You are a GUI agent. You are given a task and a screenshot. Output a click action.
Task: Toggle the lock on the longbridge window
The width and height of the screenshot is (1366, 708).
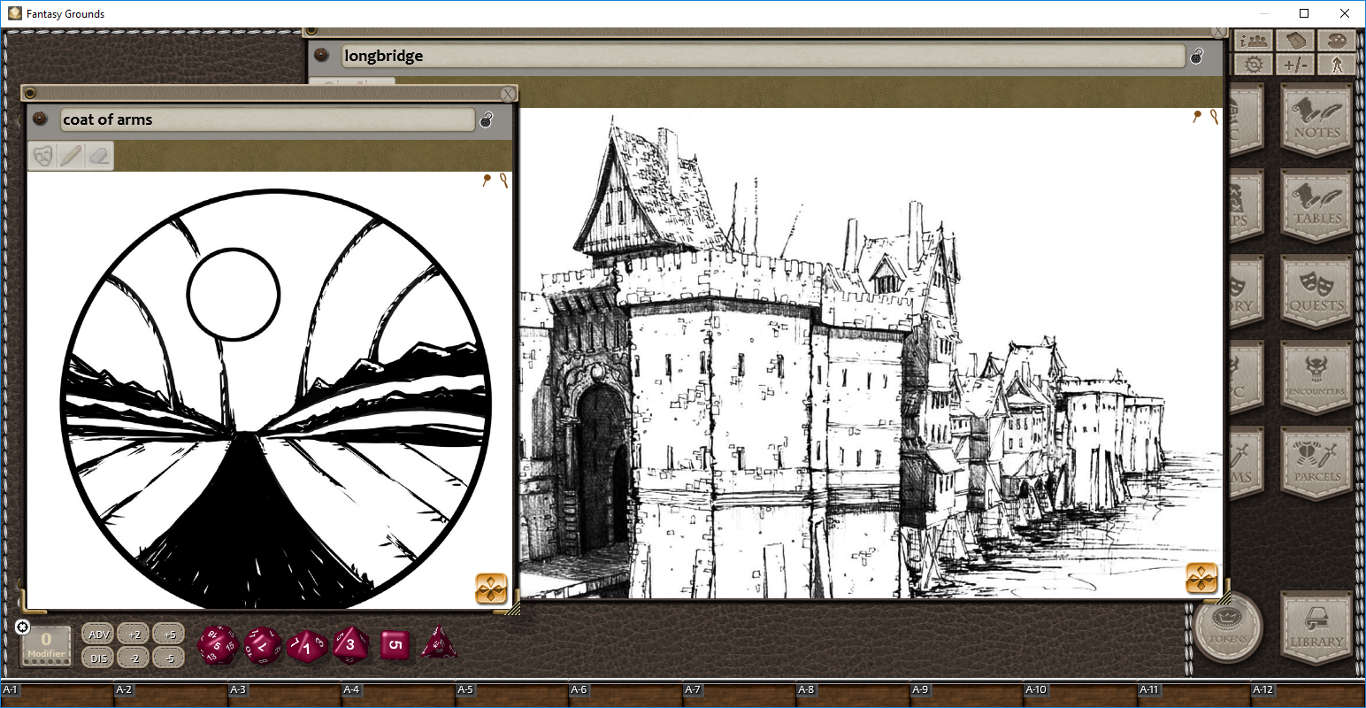pos(1196,56)
